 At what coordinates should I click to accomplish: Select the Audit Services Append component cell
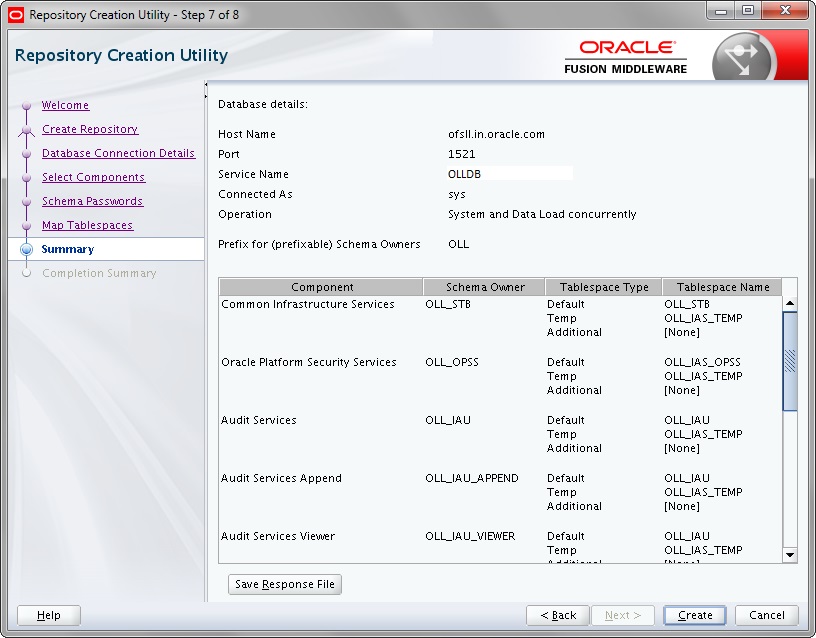(282, 478)
